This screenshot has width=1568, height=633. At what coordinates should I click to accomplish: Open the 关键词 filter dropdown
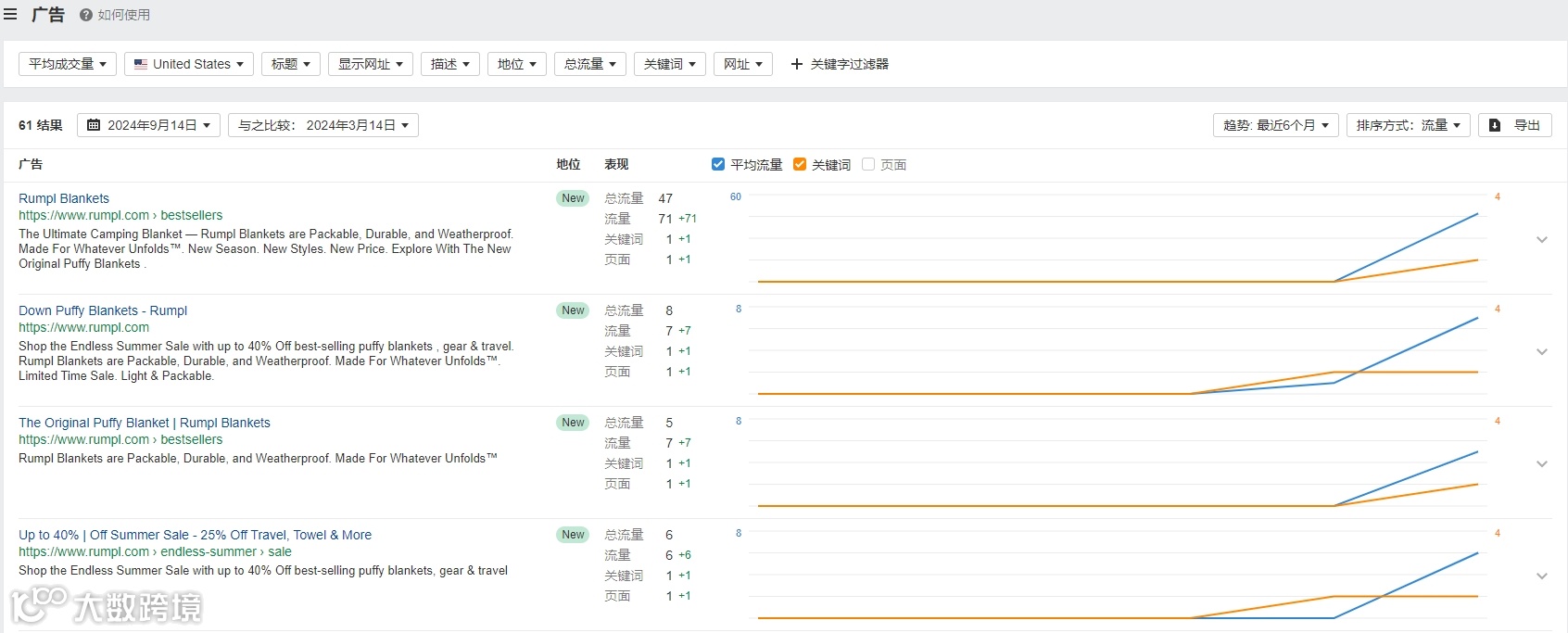tap(670, 64)
